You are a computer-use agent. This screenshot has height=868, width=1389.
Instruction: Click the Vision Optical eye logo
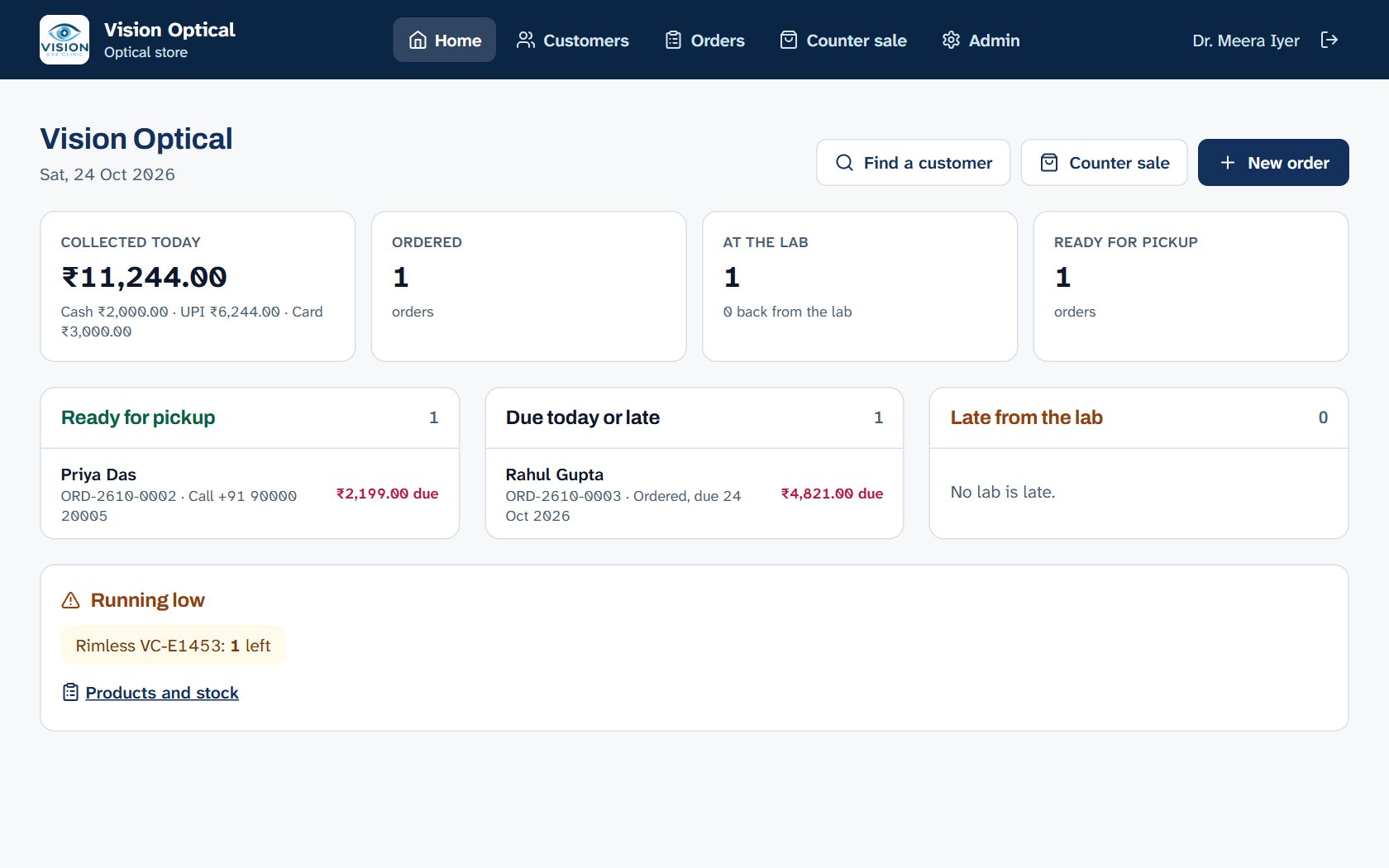coord(64,40)
